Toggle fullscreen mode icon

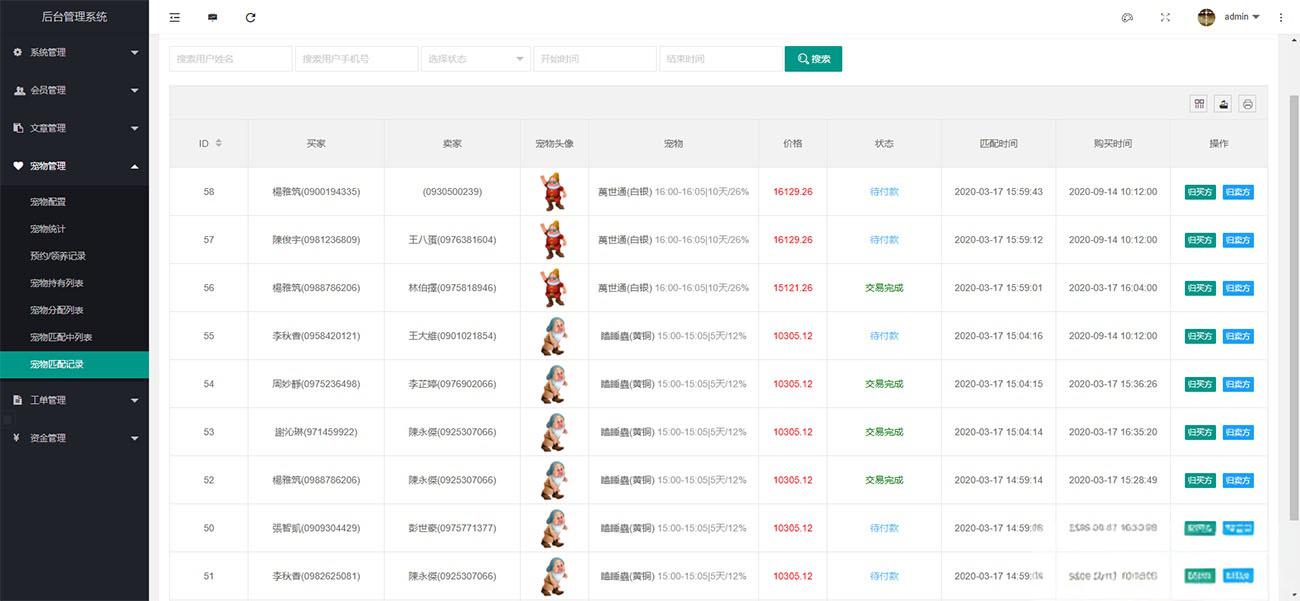1165,17
